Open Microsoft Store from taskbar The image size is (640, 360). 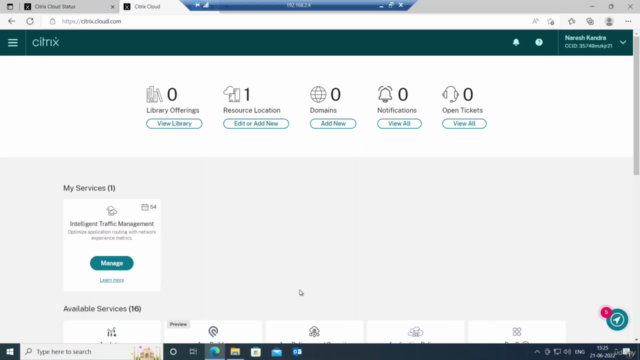click(x=256, y=351)
